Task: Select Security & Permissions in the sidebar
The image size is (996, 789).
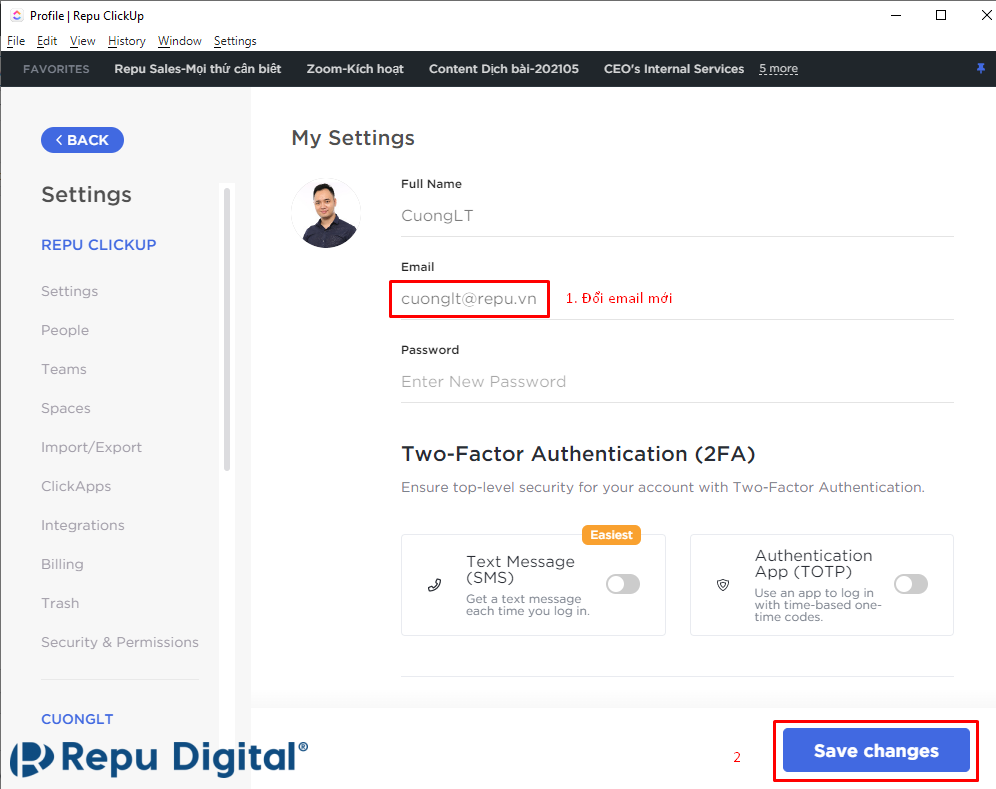Action: (x=120, y=642)
